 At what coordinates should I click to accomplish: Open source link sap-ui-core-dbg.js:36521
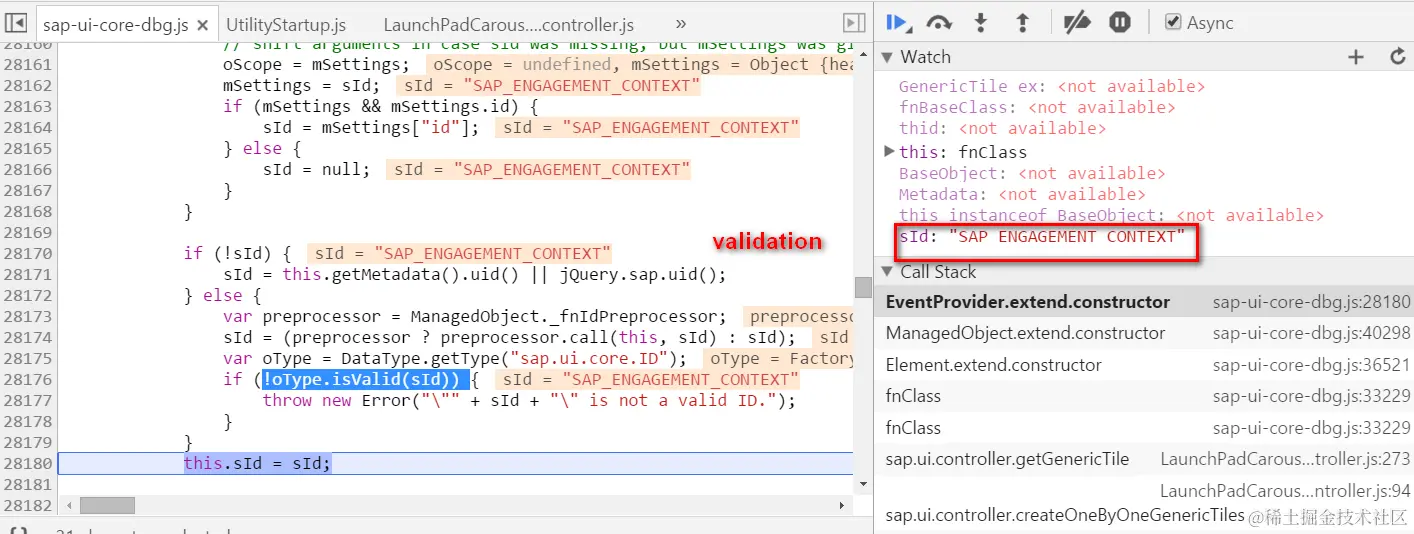pos(1311,365)
